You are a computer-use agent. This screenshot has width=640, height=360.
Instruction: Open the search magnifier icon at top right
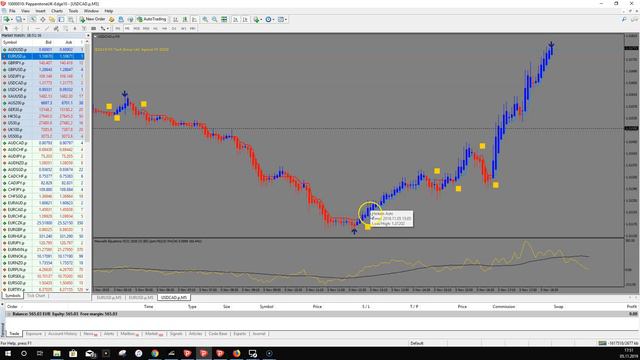coord(624,19)
